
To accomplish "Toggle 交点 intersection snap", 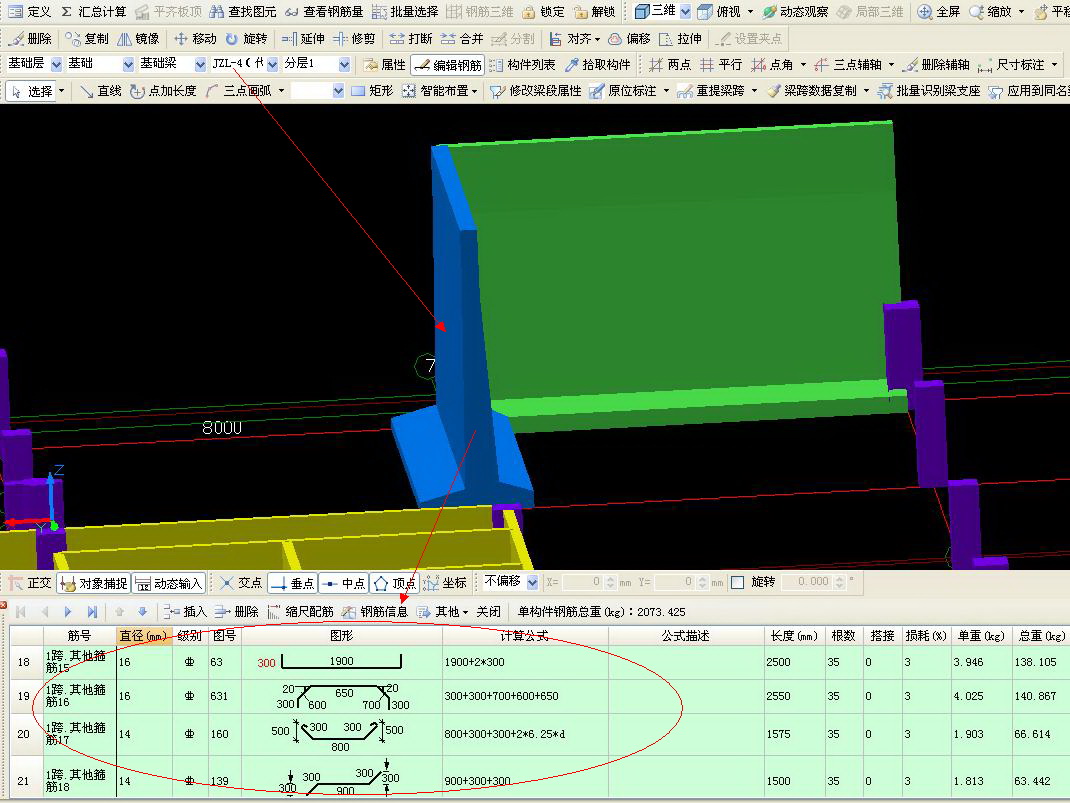I will coord(241,583).
